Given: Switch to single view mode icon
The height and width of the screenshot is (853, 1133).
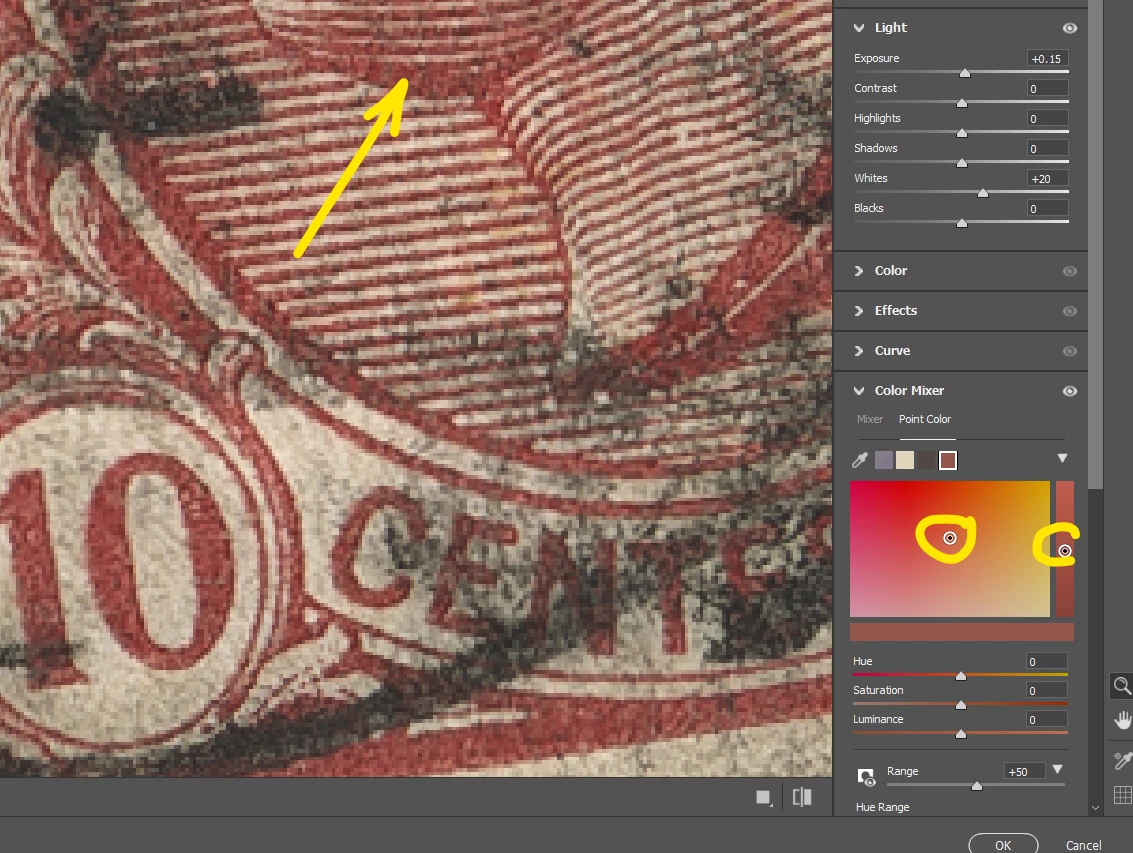Looking at the screenshot, I should [x=764, y=797].
